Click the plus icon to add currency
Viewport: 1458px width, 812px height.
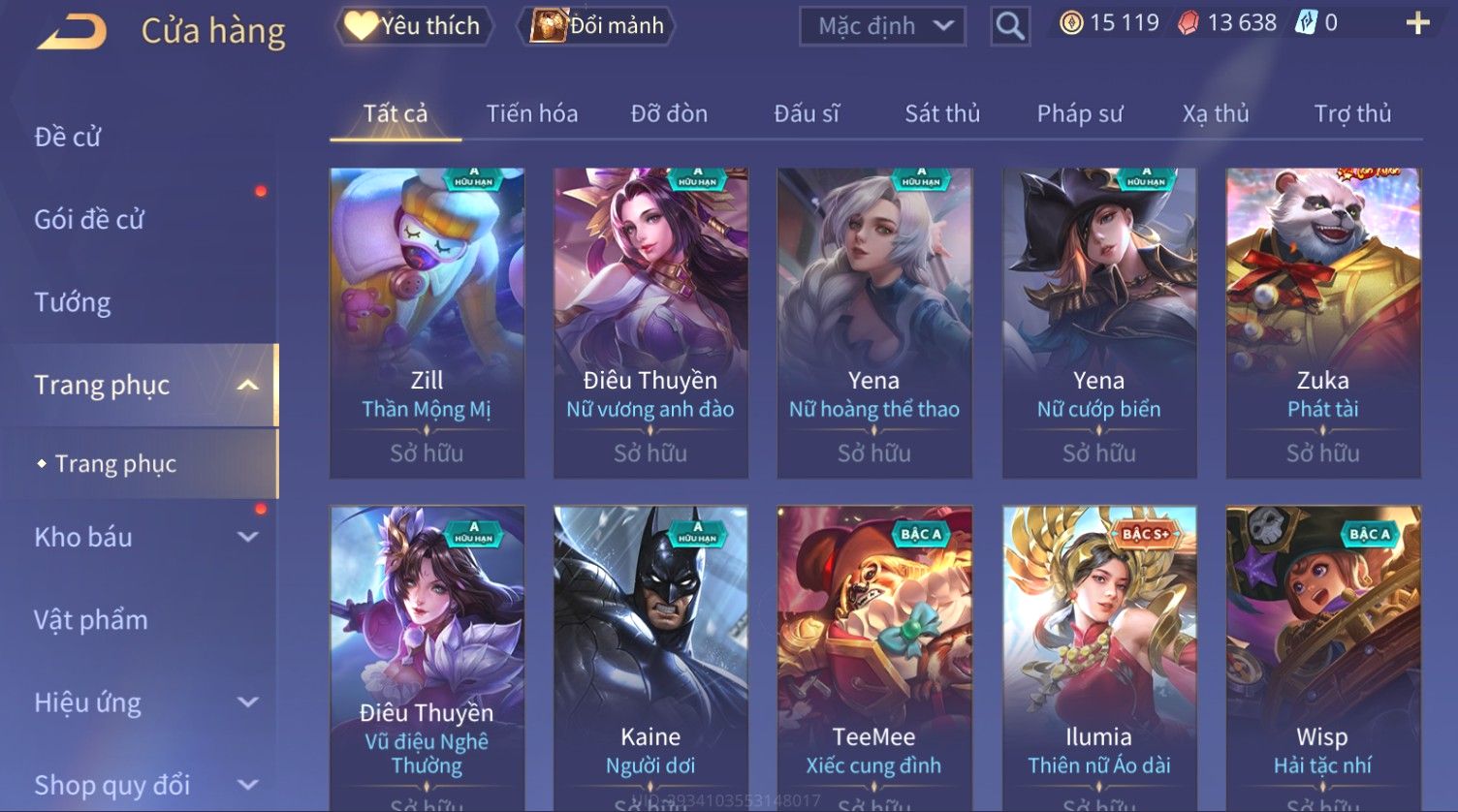click(x=1417, y=23)
